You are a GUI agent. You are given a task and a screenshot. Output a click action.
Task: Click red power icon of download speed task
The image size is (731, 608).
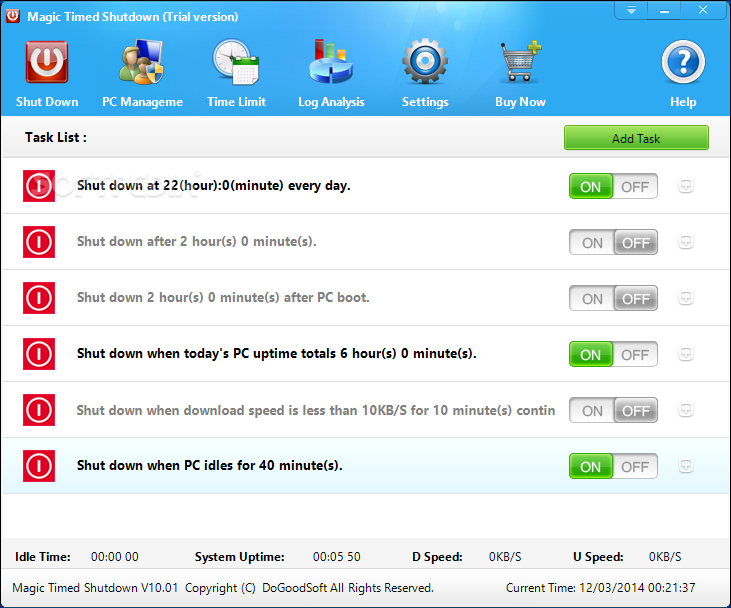39,410
